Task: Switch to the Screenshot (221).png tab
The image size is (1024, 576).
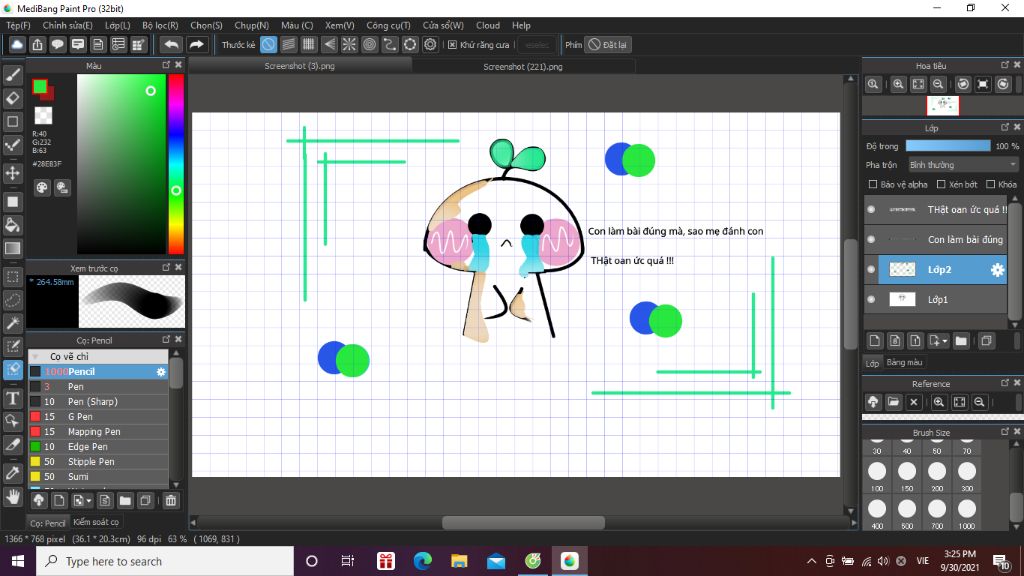Action: (522, 67)
